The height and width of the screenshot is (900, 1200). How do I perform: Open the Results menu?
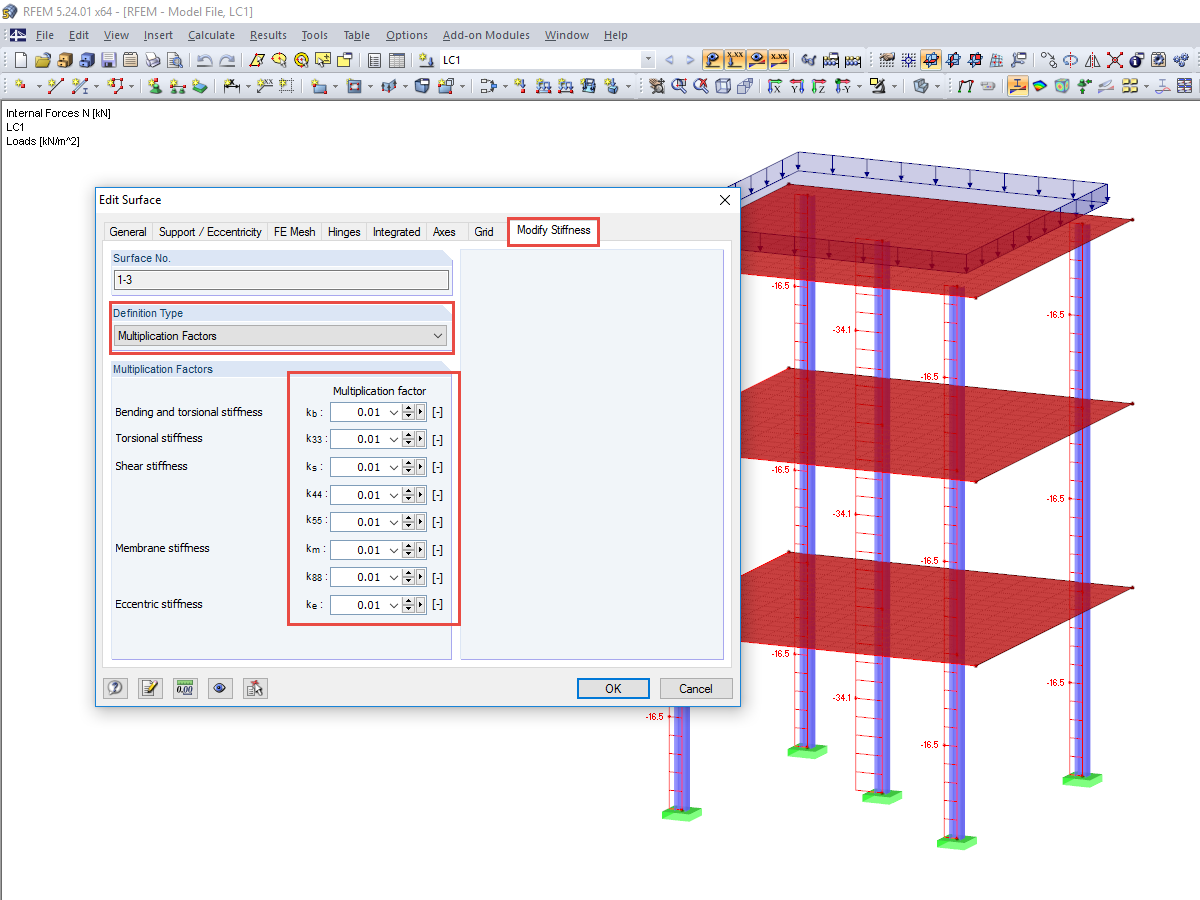coord(268,35)
